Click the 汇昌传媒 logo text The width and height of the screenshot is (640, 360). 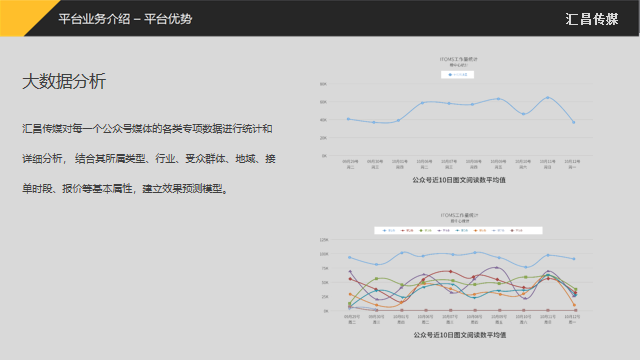592,19
